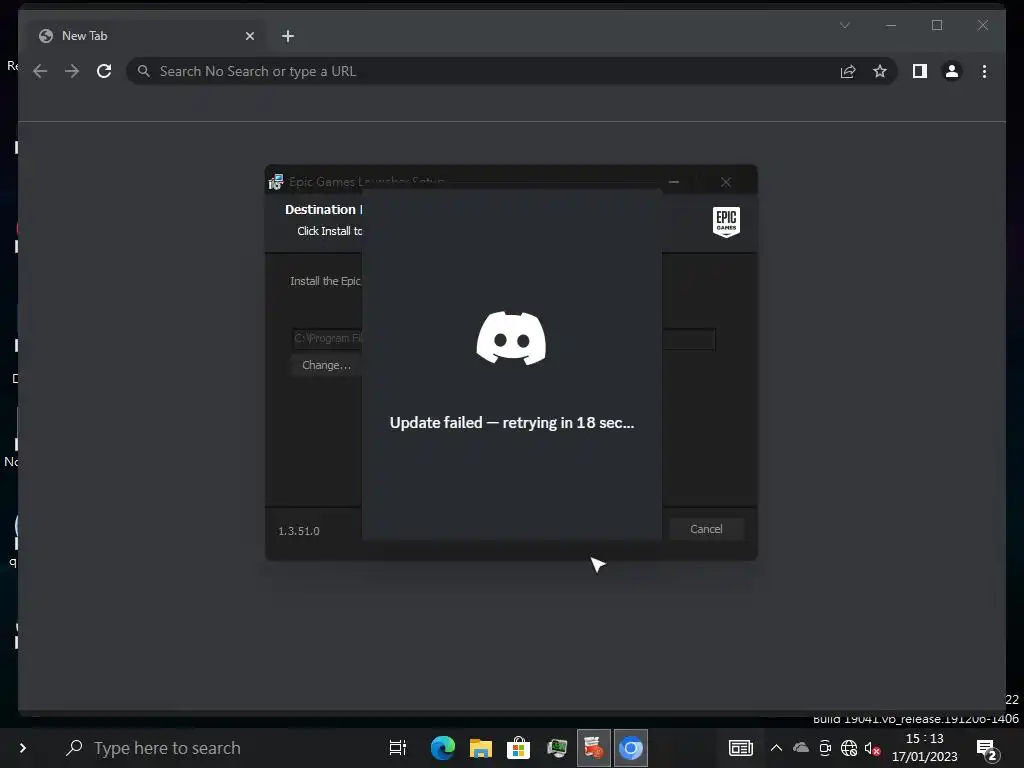Open the Chrome profile avatar menu
Screen dimensions: 1024x768
coord(952,71)
